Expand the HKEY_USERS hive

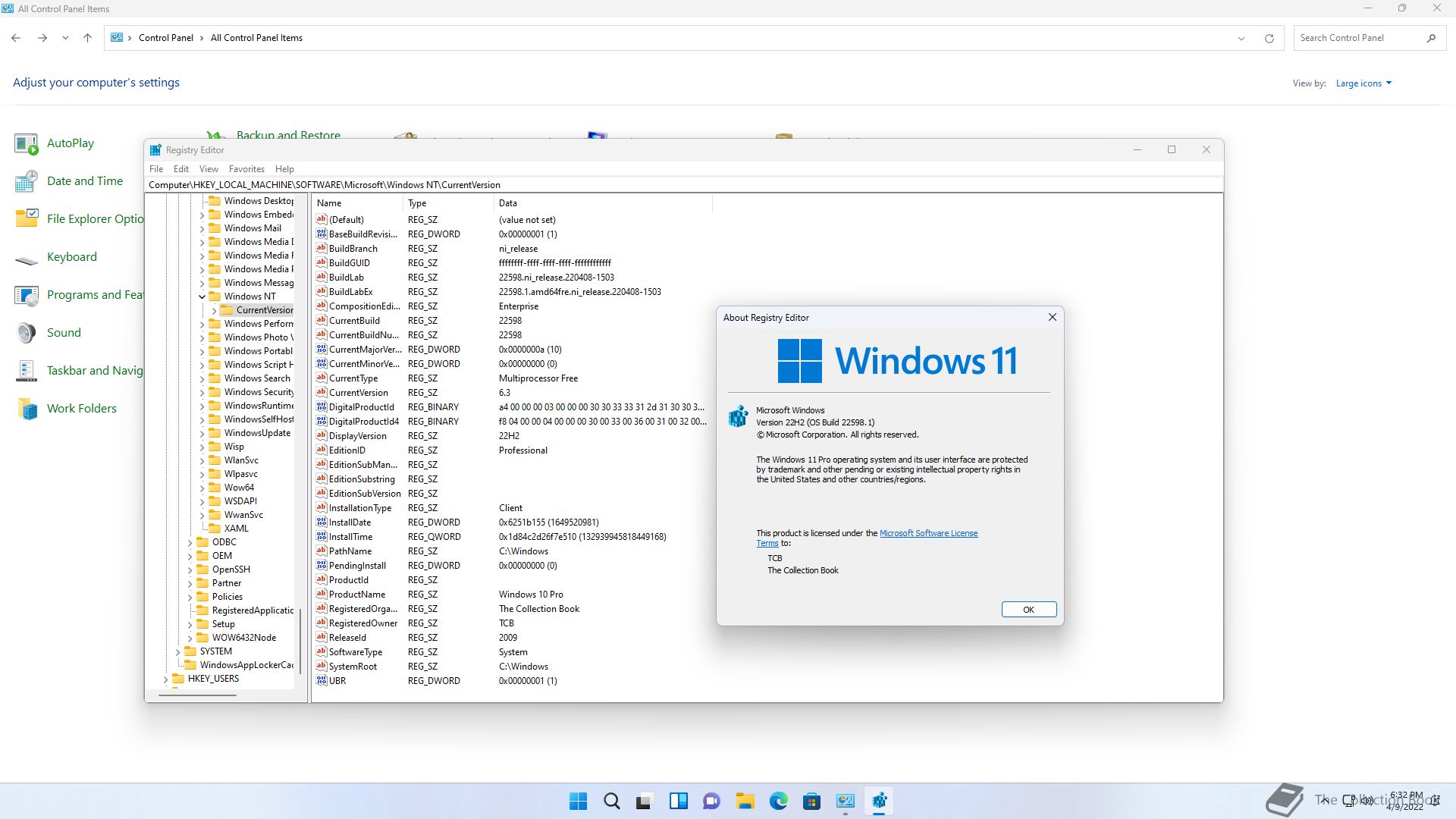165,679
